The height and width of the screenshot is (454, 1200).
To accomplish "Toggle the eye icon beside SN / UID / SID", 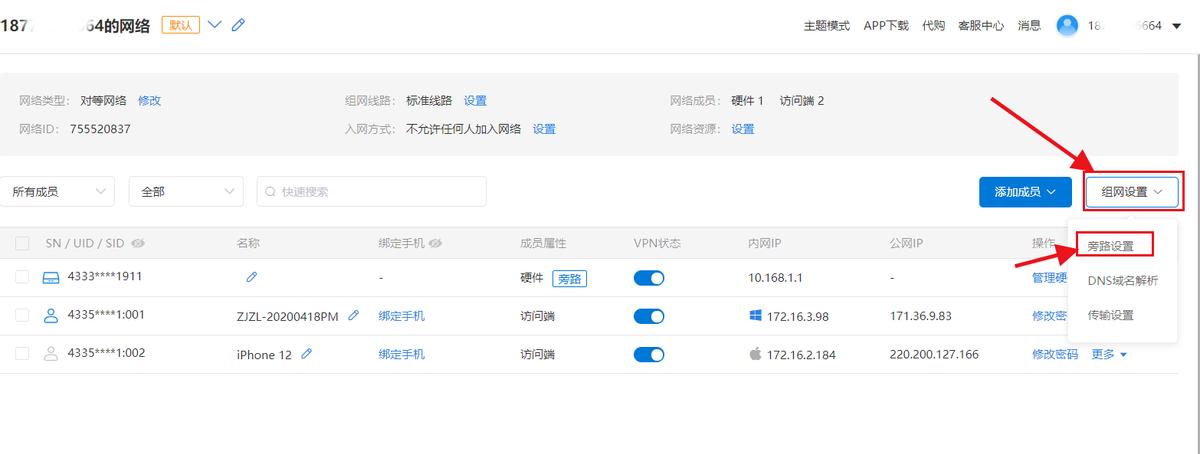I will (138, 243).
